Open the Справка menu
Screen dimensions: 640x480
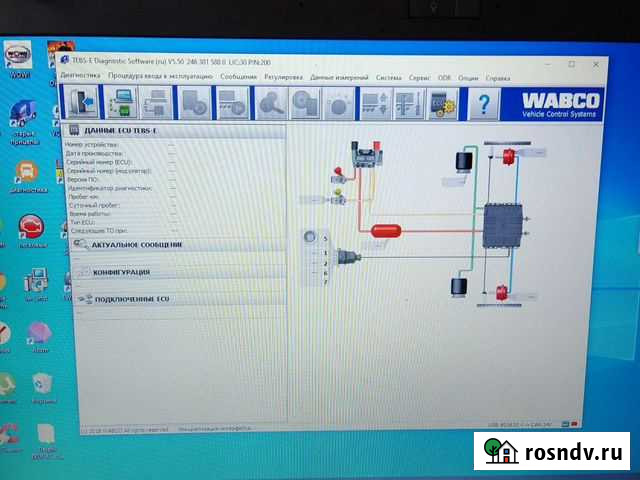[x=498, y=78]
